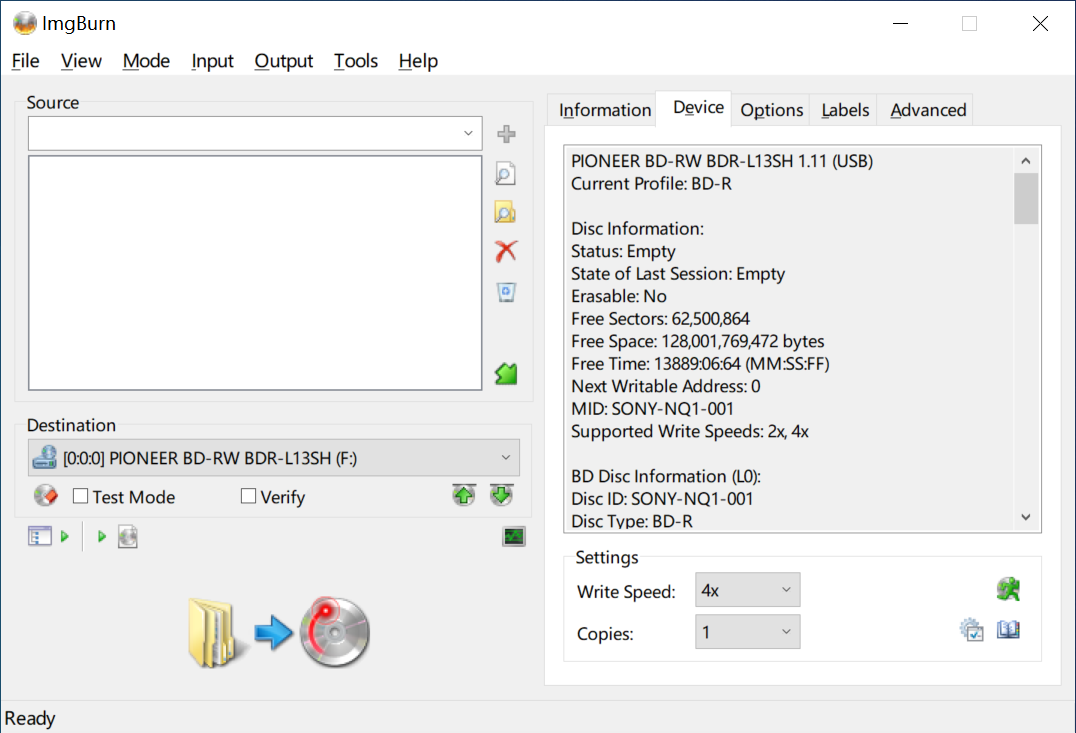Click the 'Free Sectors: 62,500,864' line

pos(660,318)
